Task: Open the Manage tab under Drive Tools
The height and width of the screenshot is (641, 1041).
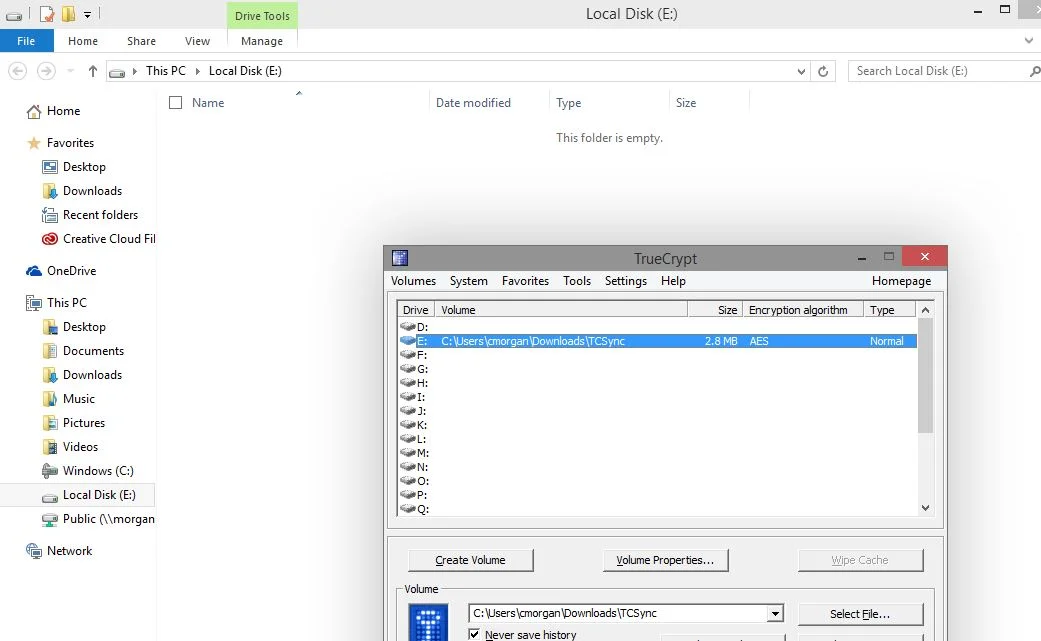Action: (262, 41)
